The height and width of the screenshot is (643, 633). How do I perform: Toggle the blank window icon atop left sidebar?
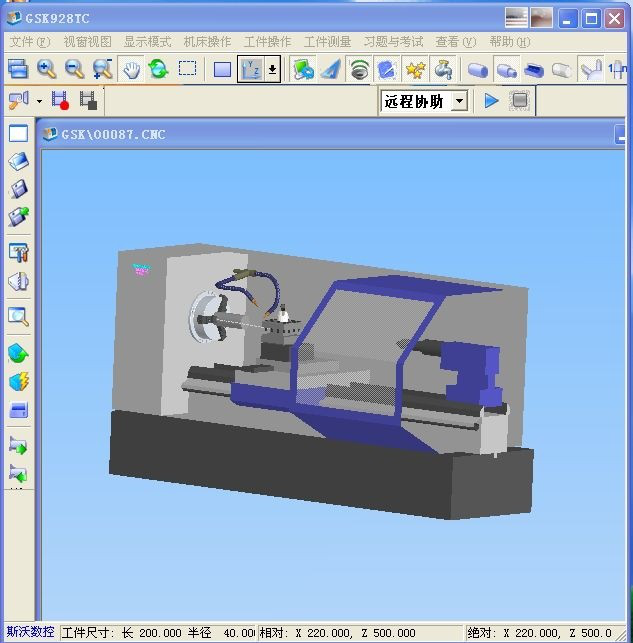[x=18, y=133]
